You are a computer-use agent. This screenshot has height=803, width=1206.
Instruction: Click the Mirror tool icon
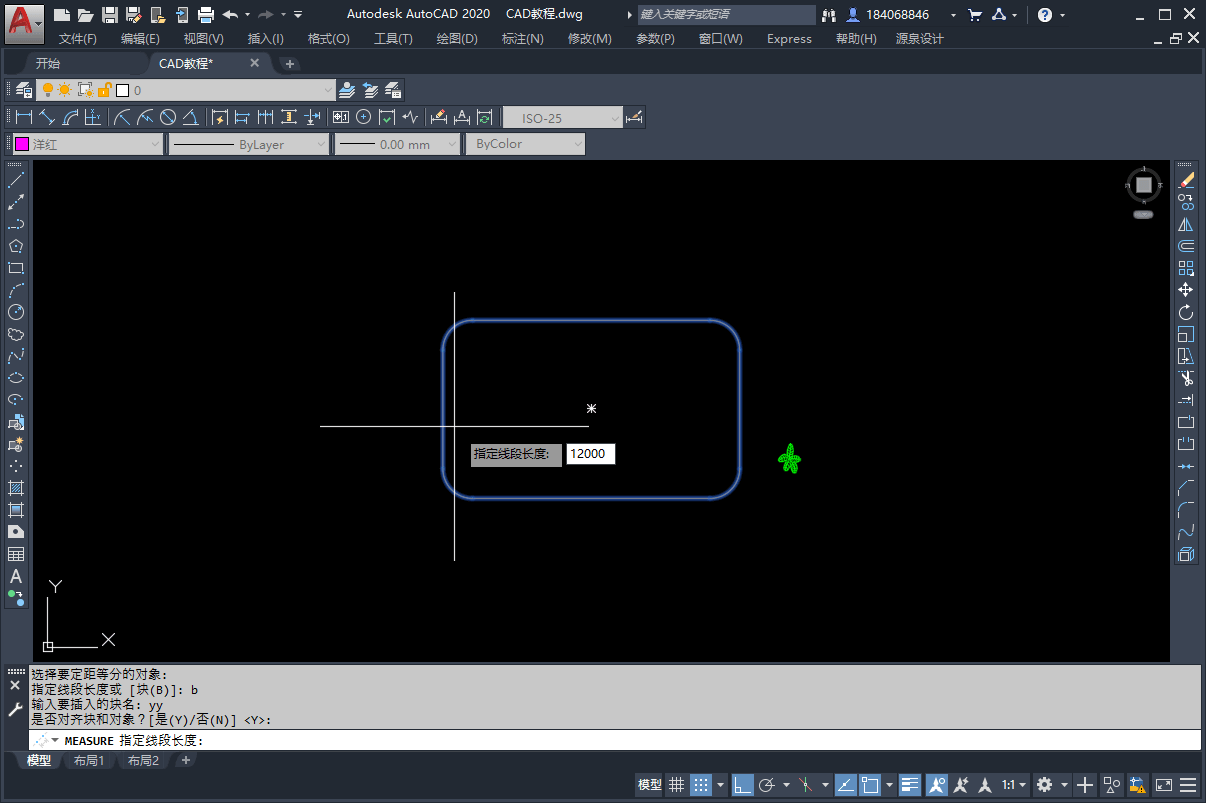pos(1186,225)
